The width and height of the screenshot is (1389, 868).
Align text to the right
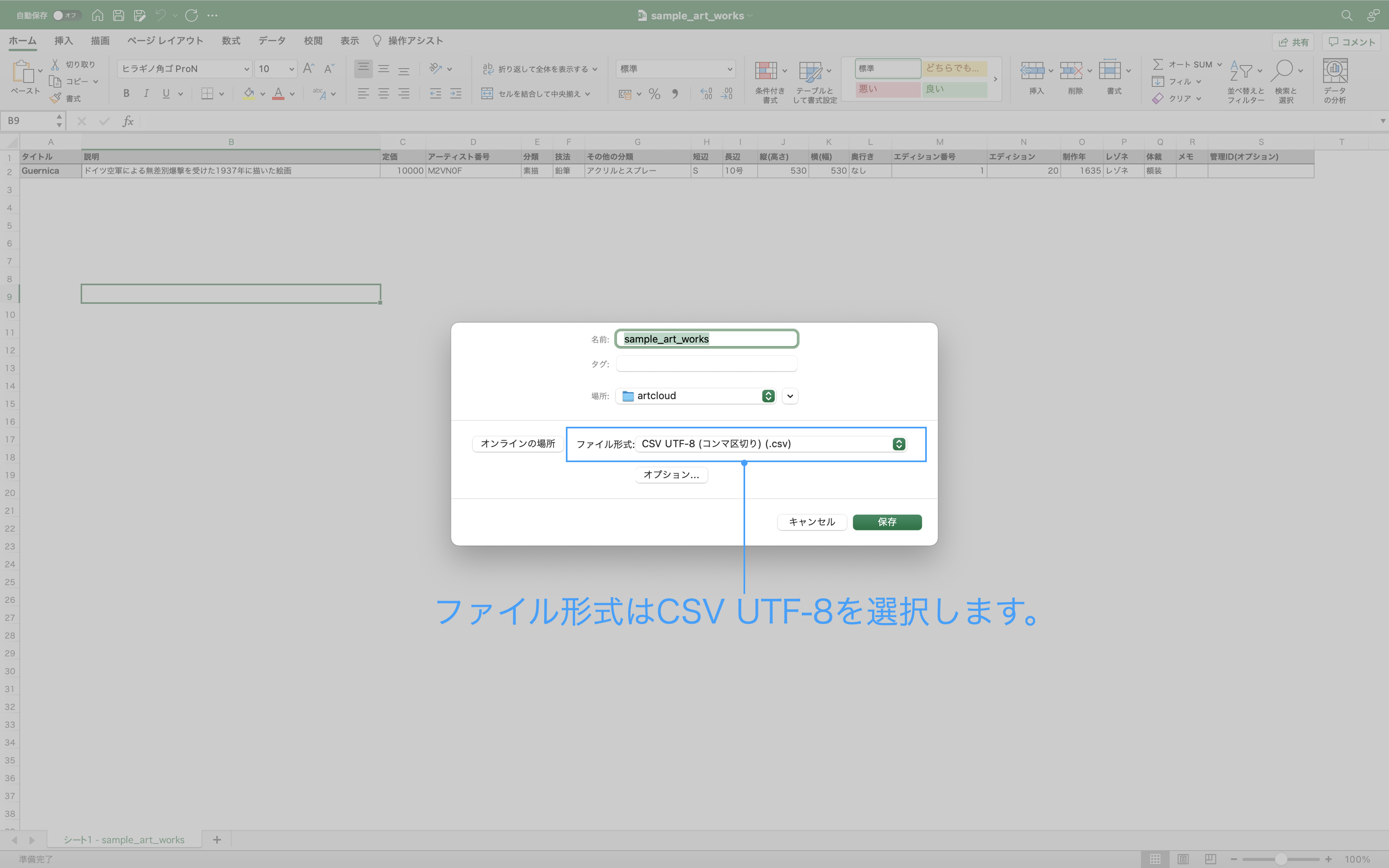coord(404,93)
